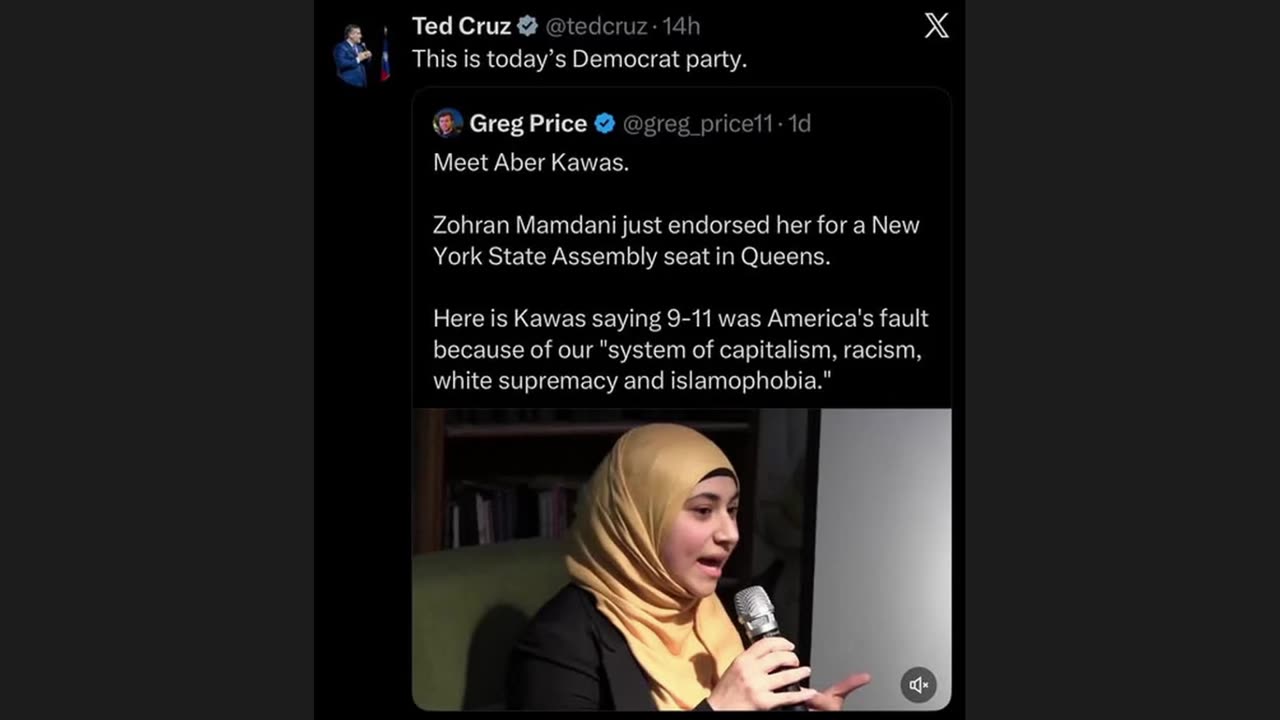The width and height of the screenshot is (1280, 720).
Task: Click the "Meet Aber Kawas." line
Action: (x=531, y=163)
